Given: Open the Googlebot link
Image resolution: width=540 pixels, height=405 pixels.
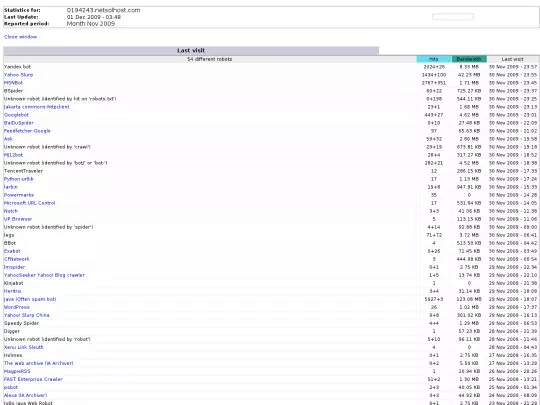Looking at the screenshot, I should coord(16,115).
